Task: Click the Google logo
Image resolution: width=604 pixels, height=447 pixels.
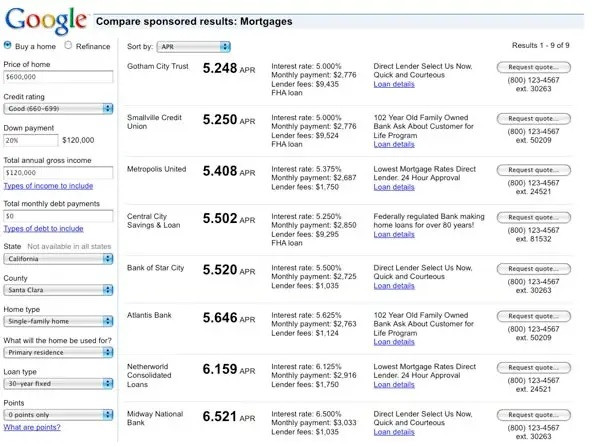Action: [x=43, y=19]
